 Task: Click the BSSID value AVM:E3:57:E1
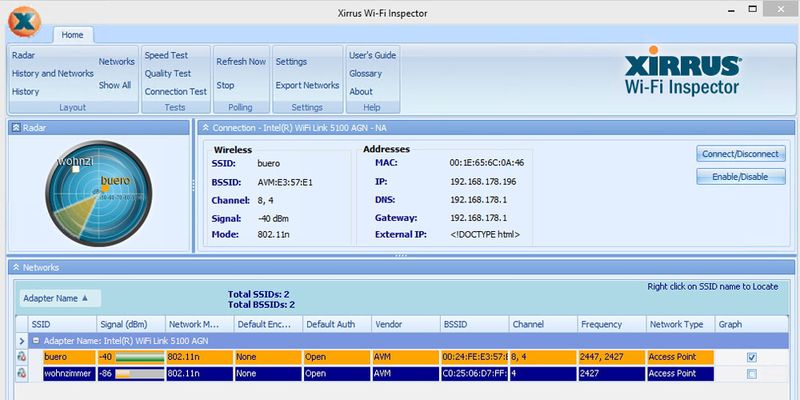[x=285, y=182]
